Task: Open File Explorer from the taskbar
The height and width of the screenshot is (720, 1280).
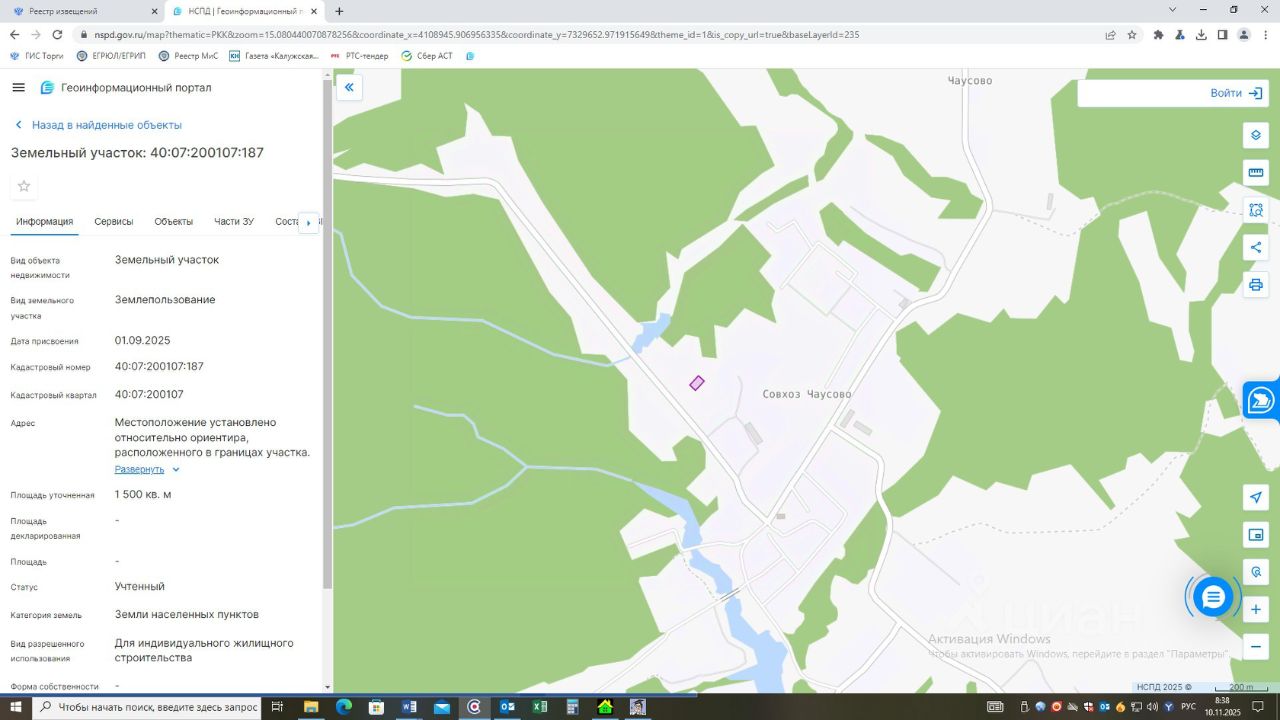Action: 311,707
